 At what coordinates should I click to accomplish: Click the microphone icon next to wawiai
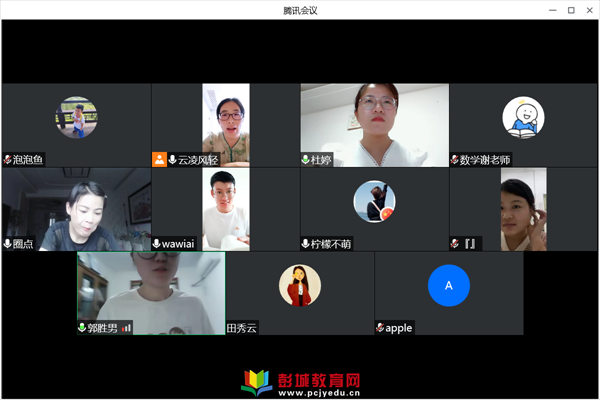point(157,243)
